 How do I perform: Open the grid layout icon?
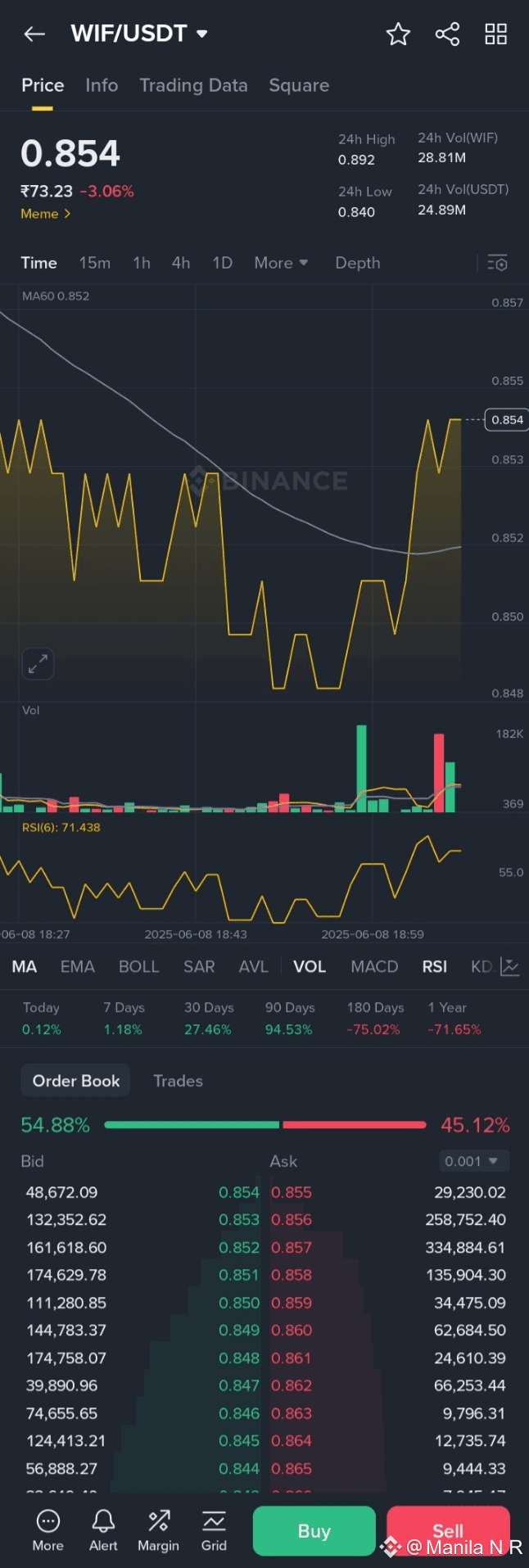click(496, 34)
